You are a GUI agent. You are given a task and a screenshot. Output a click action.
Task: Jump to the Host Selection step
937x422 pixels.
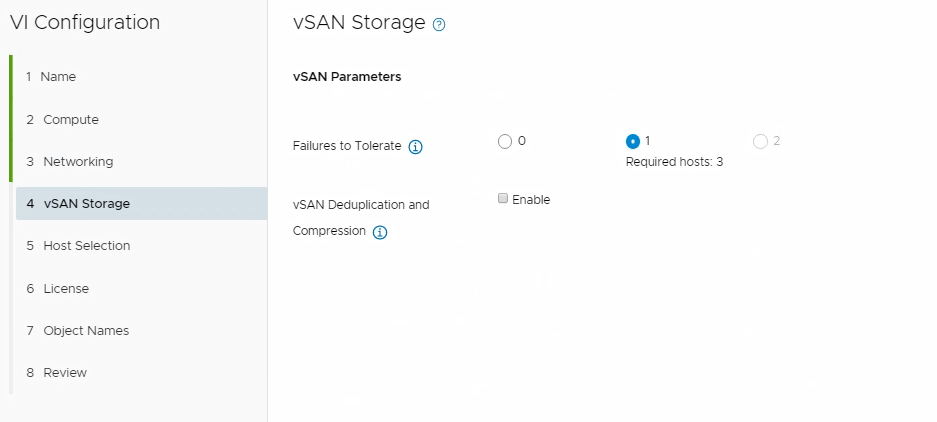(86, 246)
